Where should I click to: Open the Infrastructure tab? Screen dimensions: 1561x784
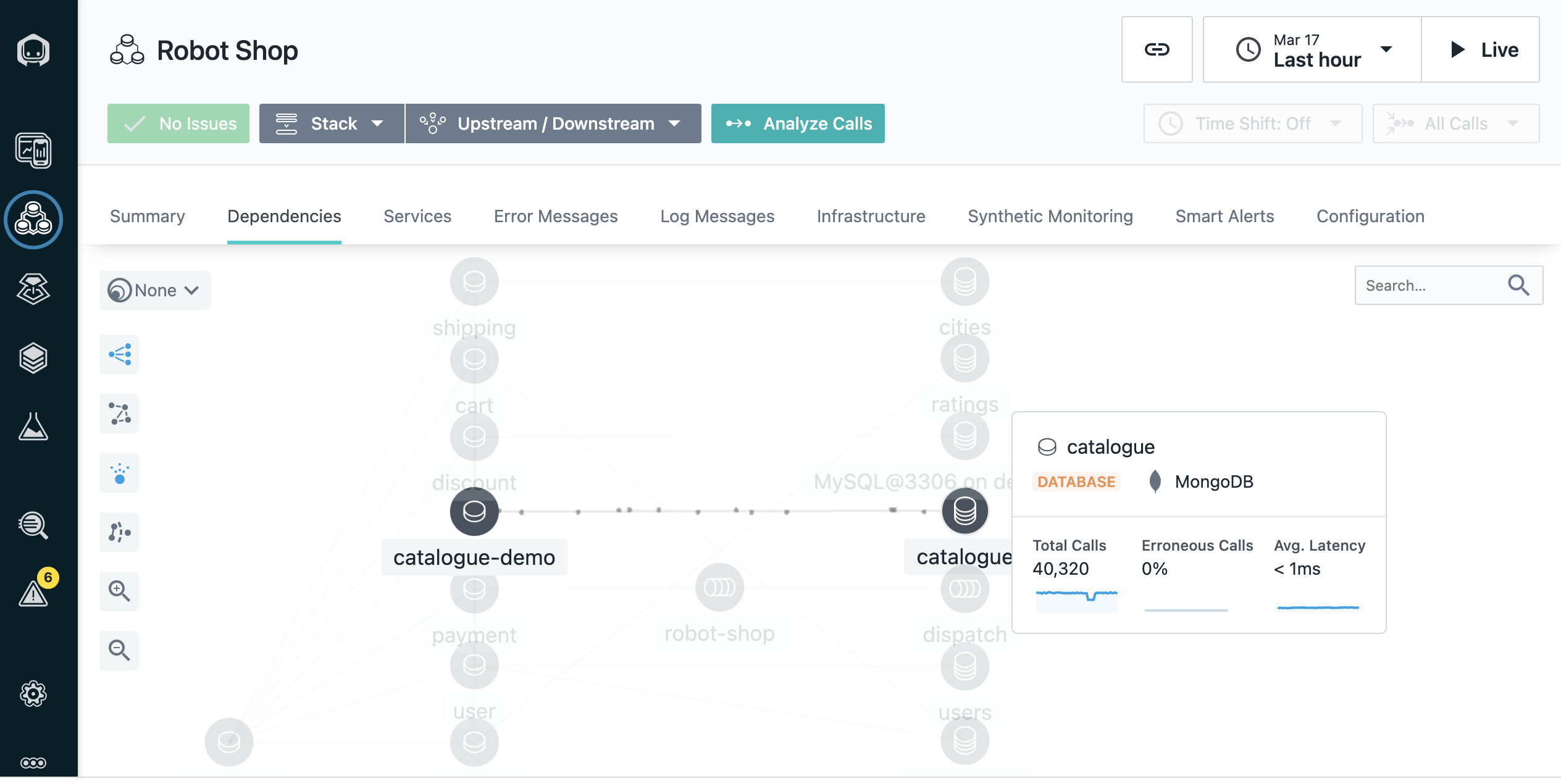click(870, 216)
